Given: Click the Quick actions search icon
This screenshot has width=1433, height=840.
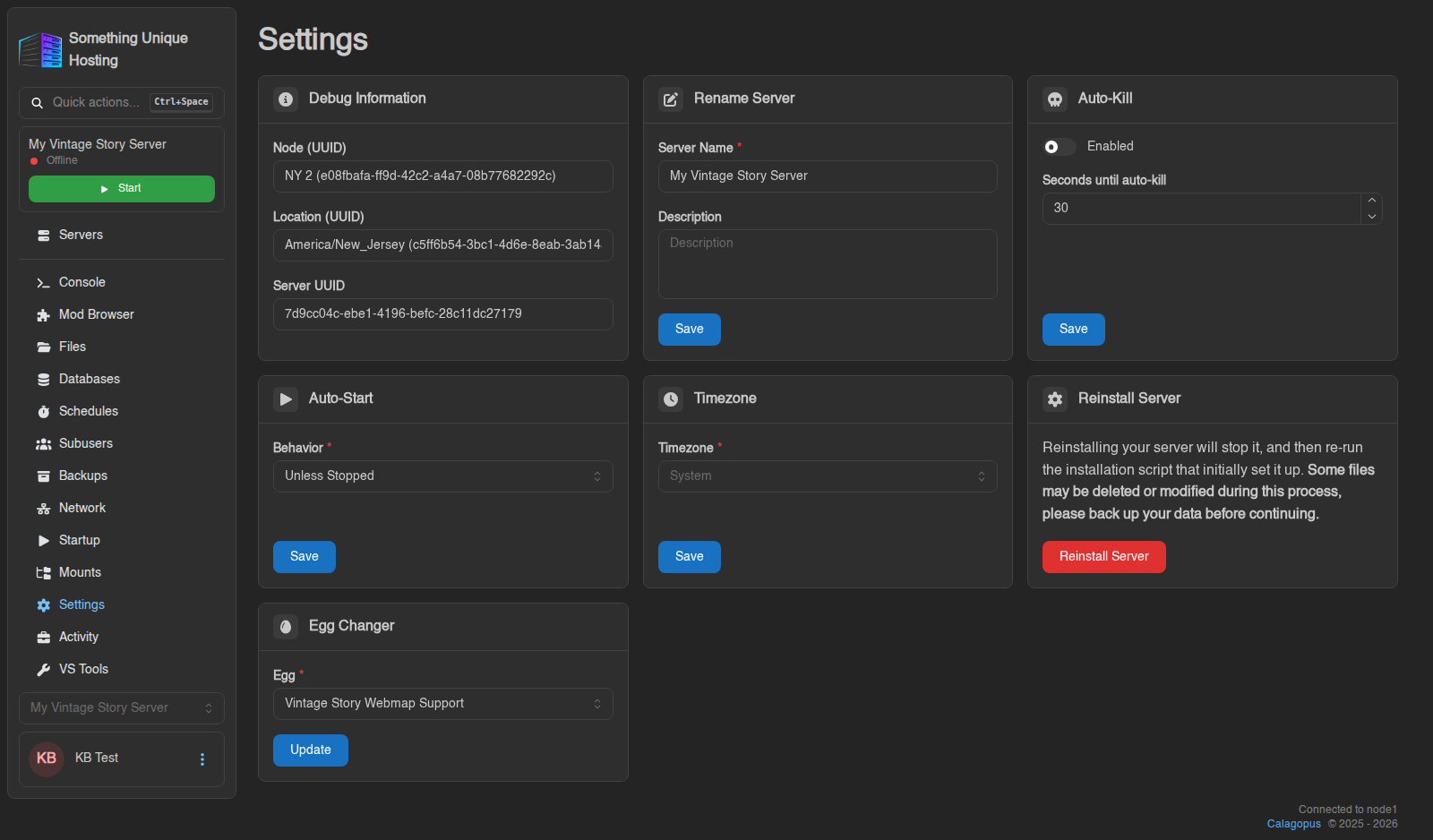Looking at the screenshot, I should (38, 103).
